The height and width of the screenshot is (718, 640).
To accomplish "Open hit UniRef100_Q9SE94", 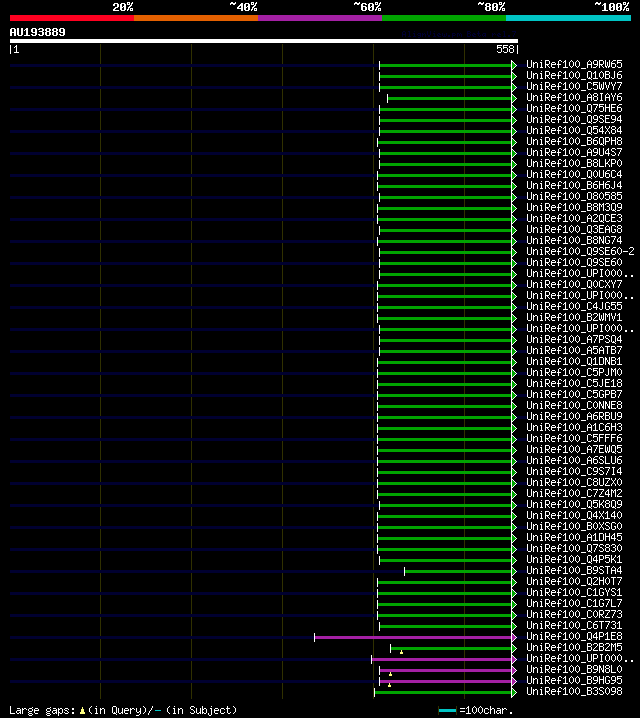I will (574, 120).
